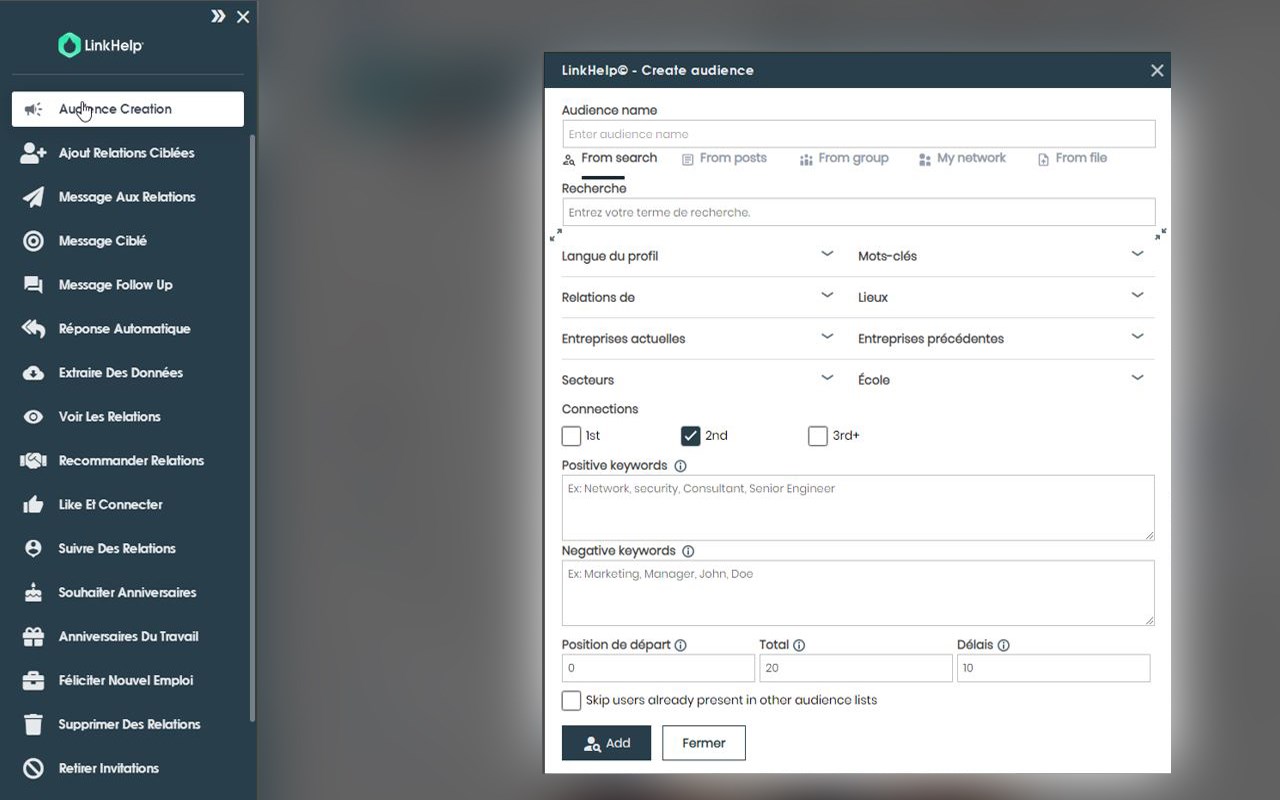Switch to the From group tab
The image size is (1280, 800).
pos(844,158)
